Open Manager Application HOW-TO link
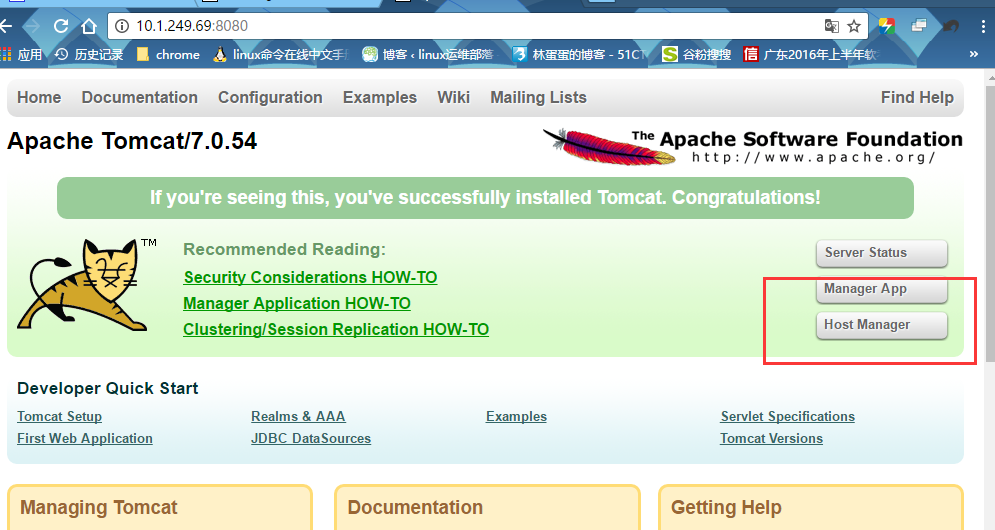Screen dimensions: 995x530 297,303
